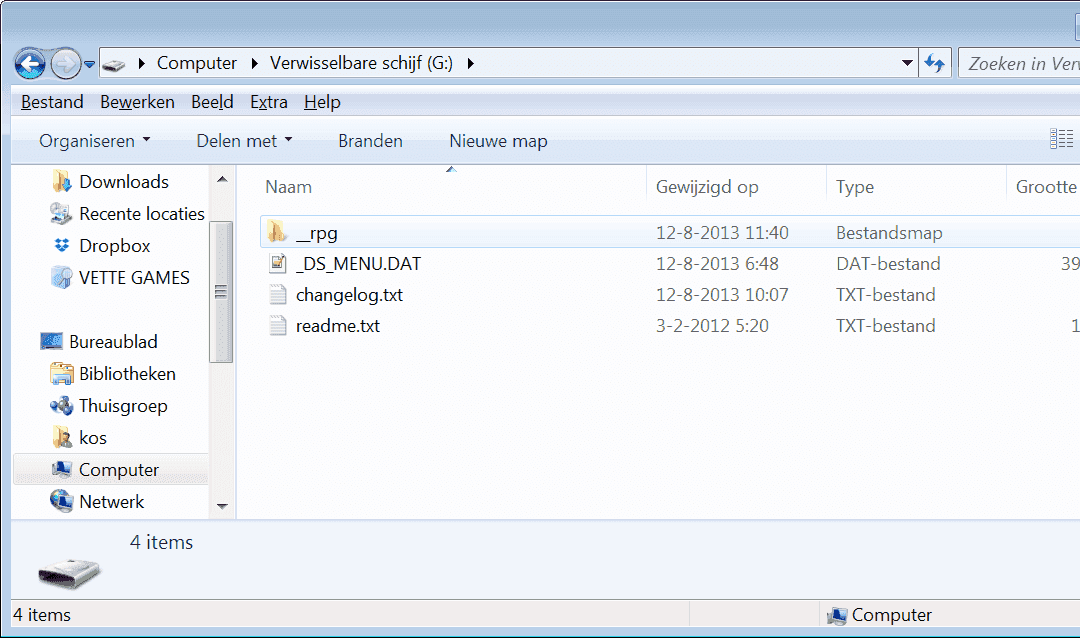Click the removable drive icon in details pane
The image size is (1080, 638).
coord(69,573)
